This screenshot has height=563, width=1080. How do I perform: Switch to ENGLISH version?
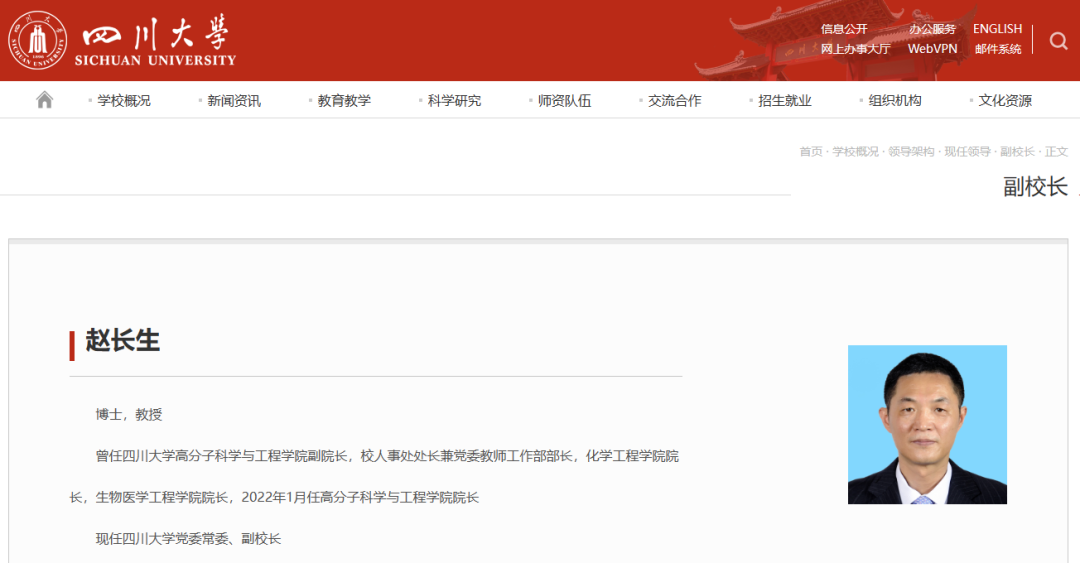997,29
